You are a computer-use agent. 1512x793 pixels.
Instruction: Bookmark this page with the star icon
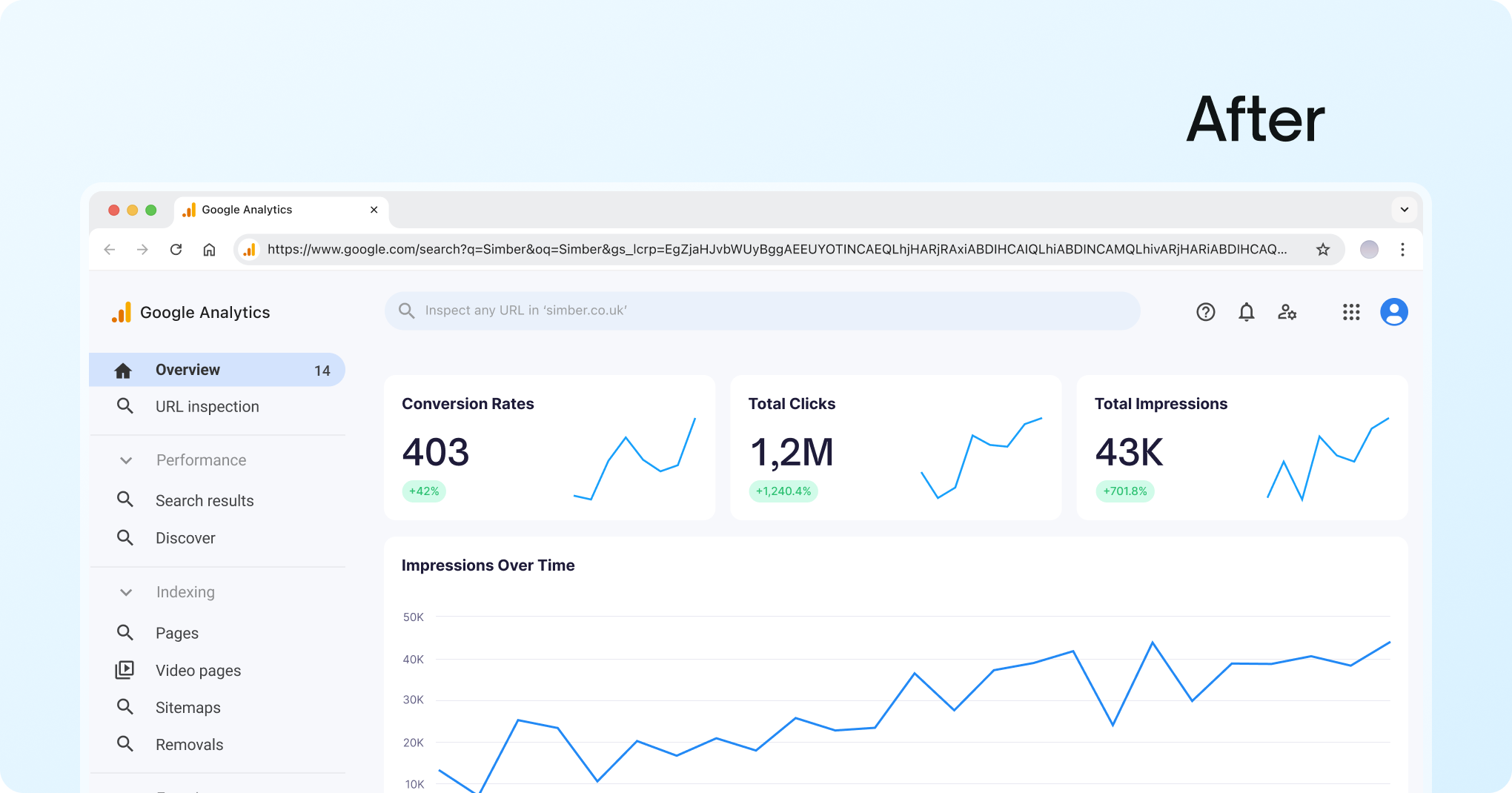1323,250
